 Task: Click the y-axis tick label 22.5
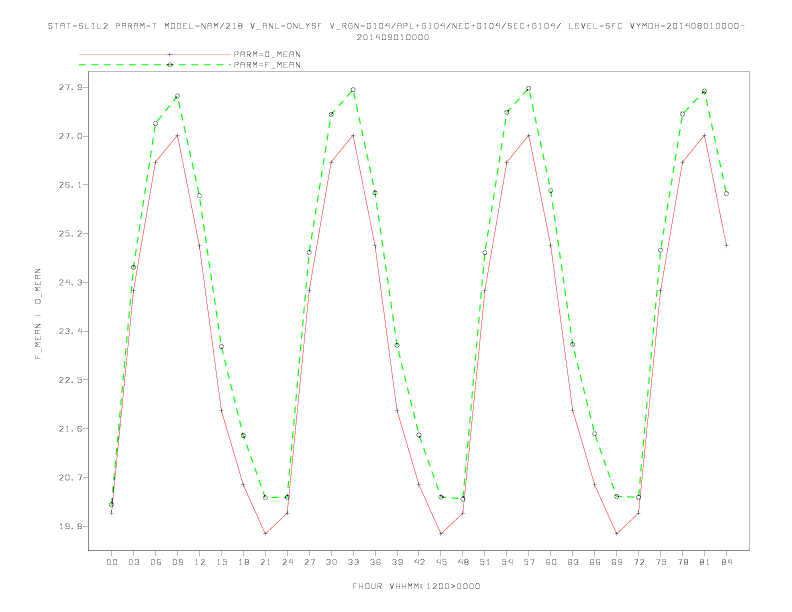coord(70,380)
